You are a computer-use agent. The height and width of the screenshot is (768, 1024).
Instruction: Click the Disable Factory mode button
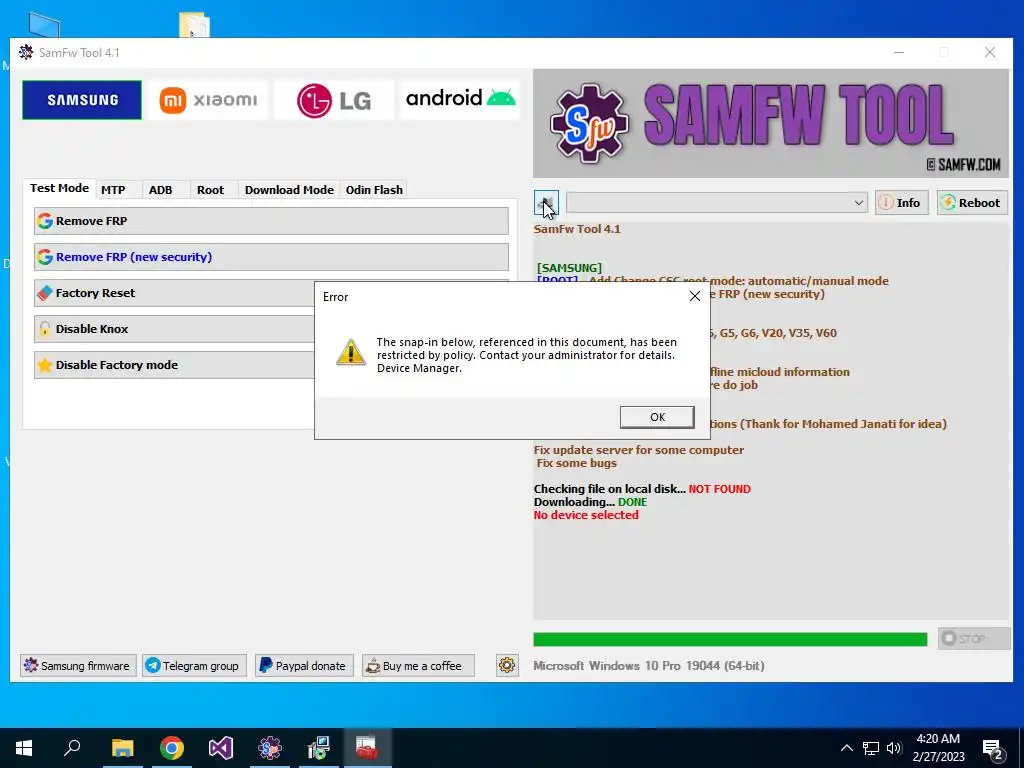pyautogui.click(x=174, y=365)
